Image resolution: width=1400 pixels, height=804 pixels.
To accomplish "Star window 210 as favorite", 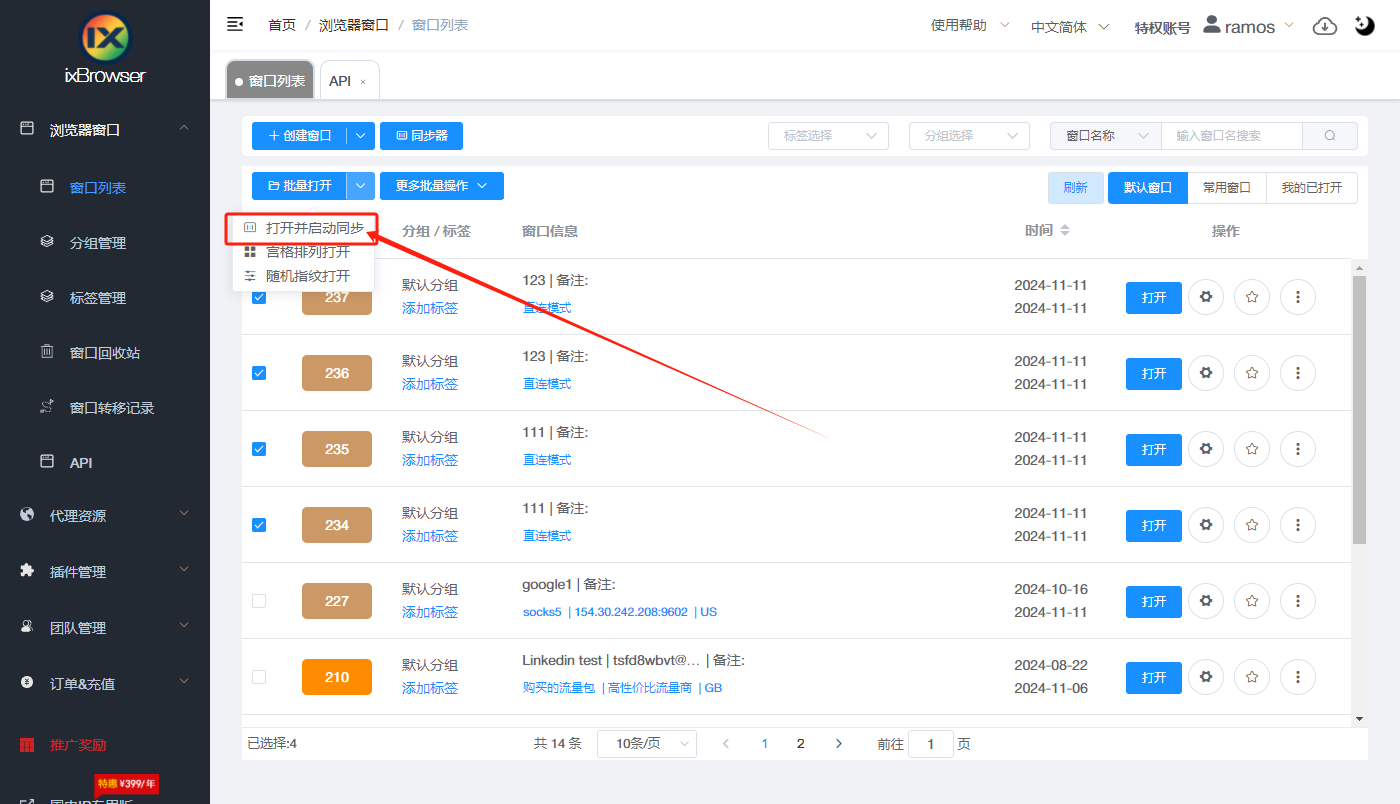I will point(1252,677).
